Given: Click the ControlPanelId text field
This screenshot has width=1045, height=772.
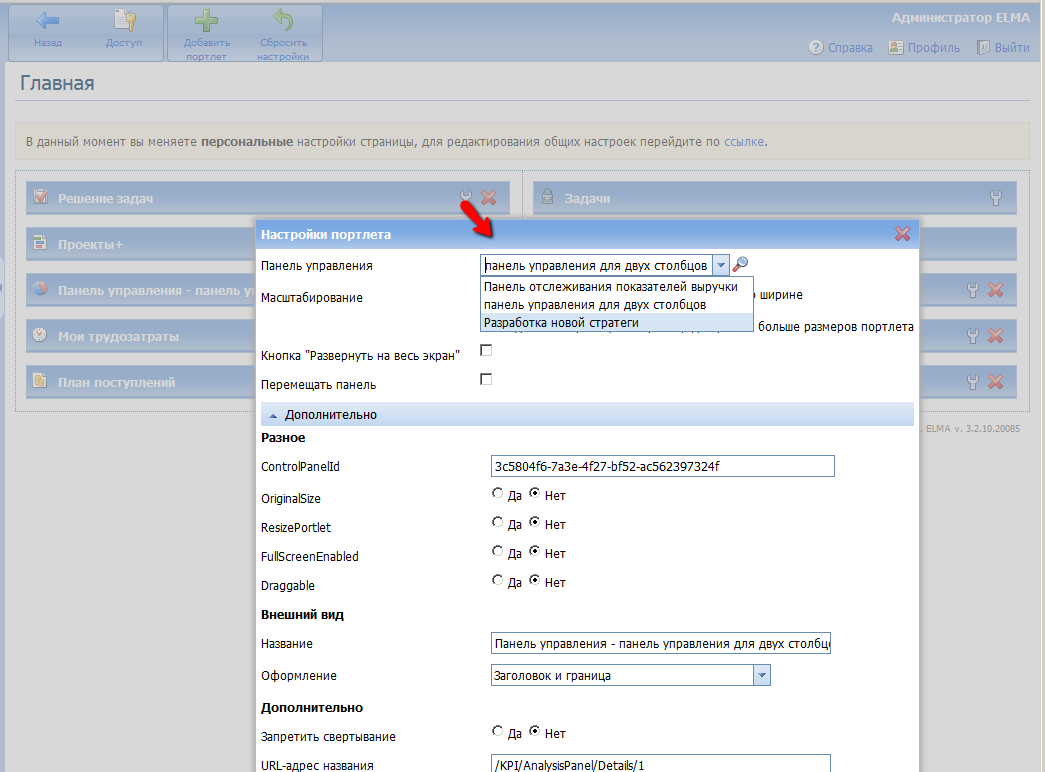Looking at the screenshot, I should [x=662, y=467].
